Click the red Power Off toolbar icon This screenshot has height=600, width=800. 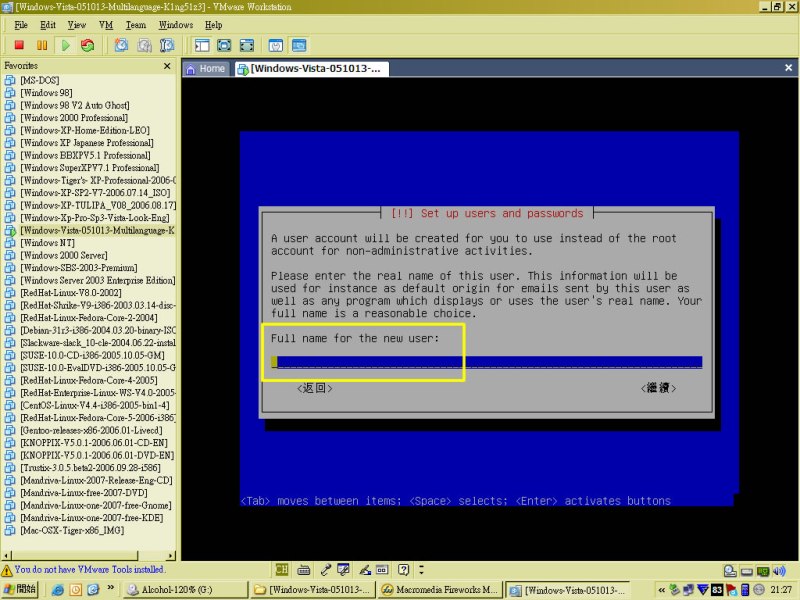click(x=19, y=45)
